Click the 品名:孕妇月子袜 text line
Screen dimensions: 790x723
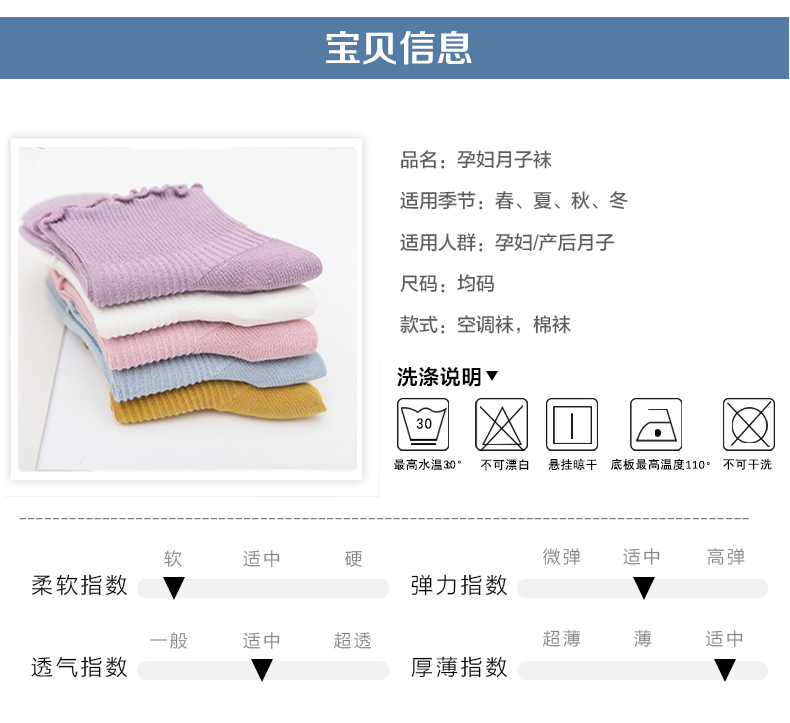tap(476, 160)
